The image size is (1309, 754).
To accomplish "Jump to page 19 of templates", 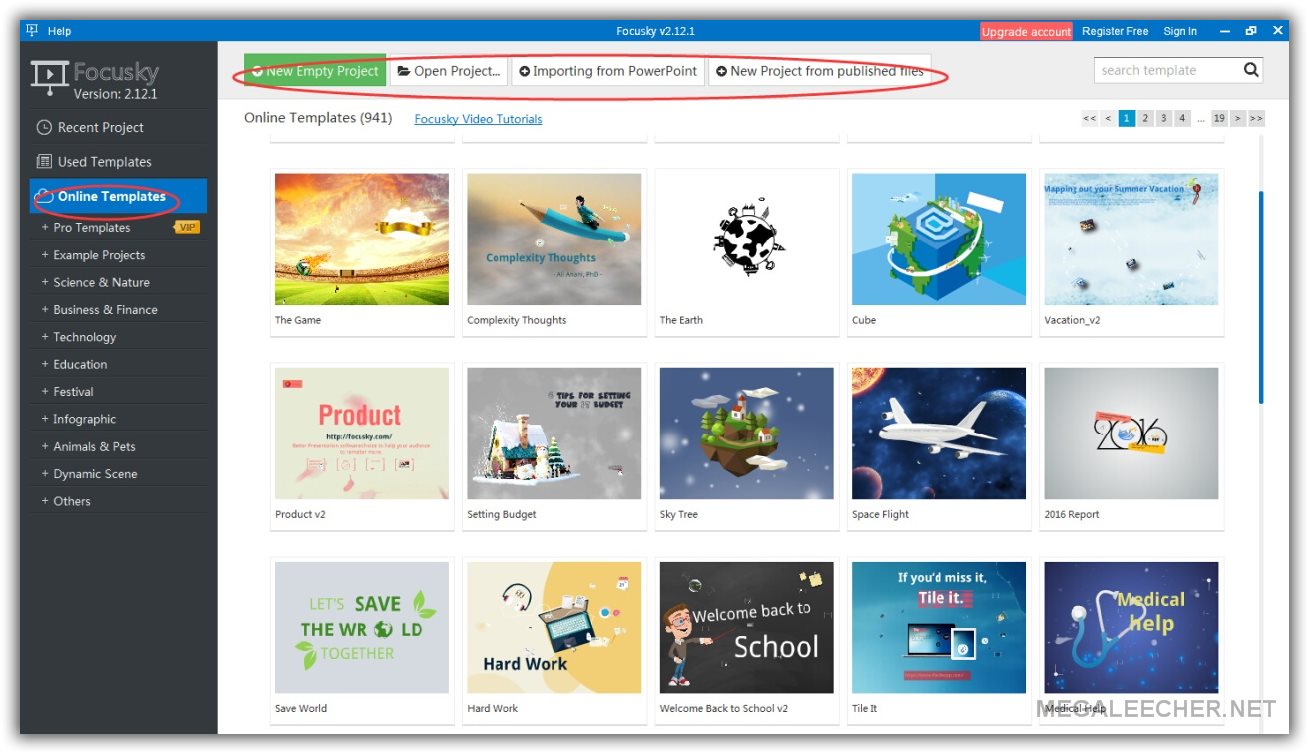I will coord(1219,118).
